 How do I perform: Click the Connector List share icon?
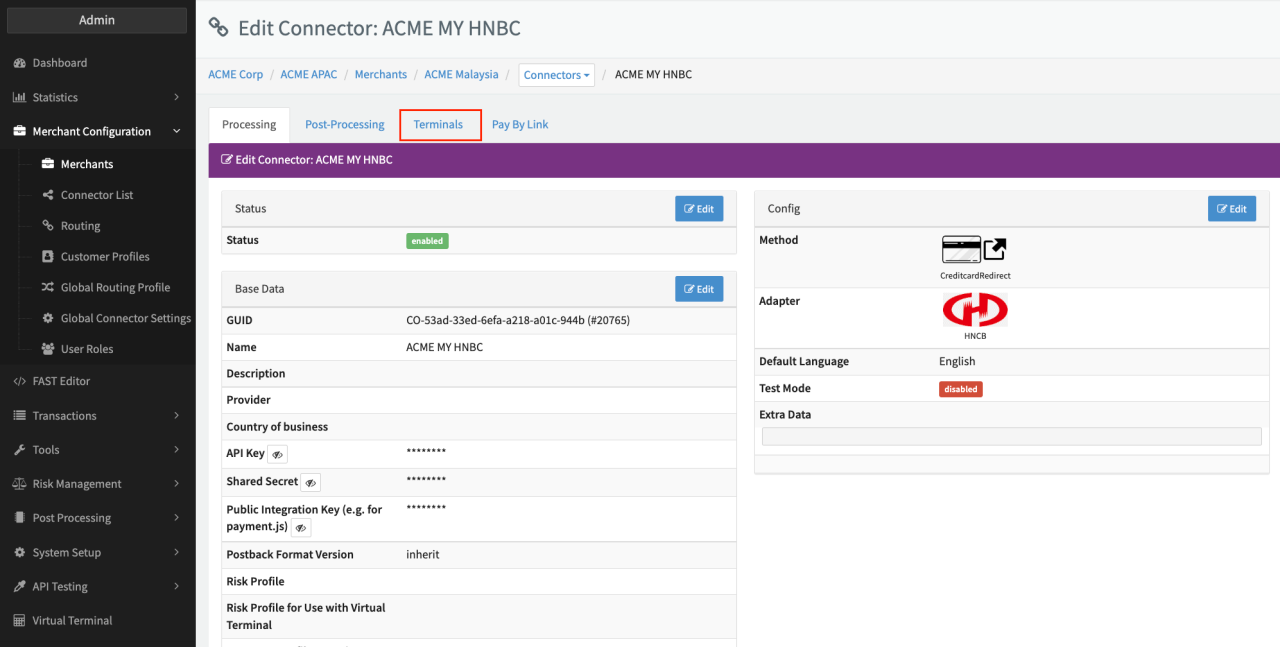[48, 195]
